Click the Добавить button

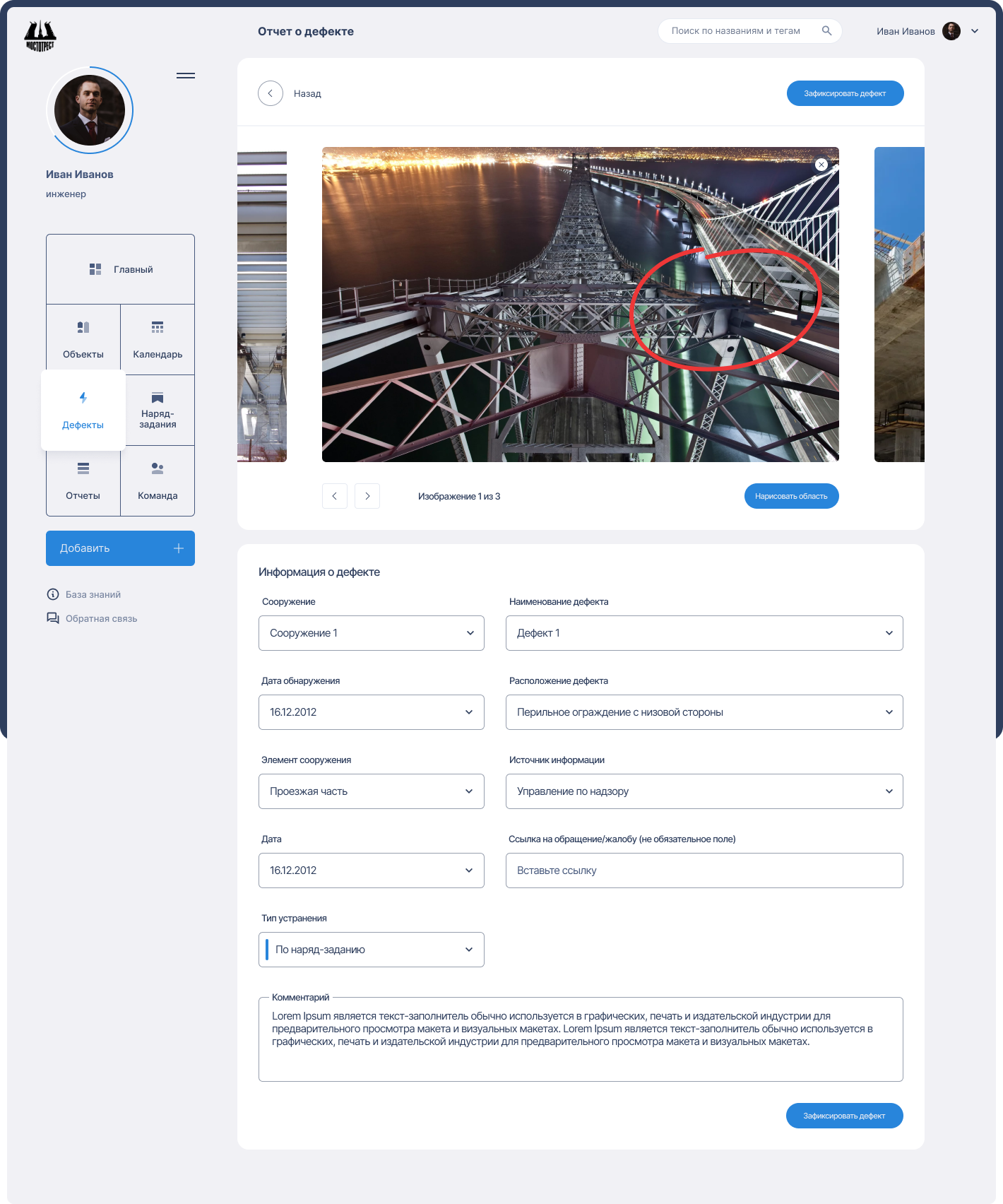pyautogui.click(x=120, y=548)
